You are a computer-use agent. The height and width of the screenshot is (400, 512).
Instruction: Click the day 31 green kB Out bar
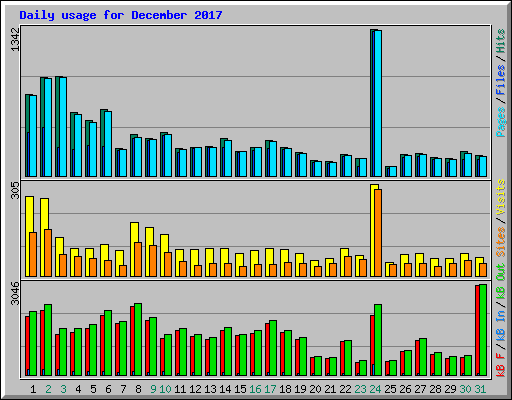(483, 330)
